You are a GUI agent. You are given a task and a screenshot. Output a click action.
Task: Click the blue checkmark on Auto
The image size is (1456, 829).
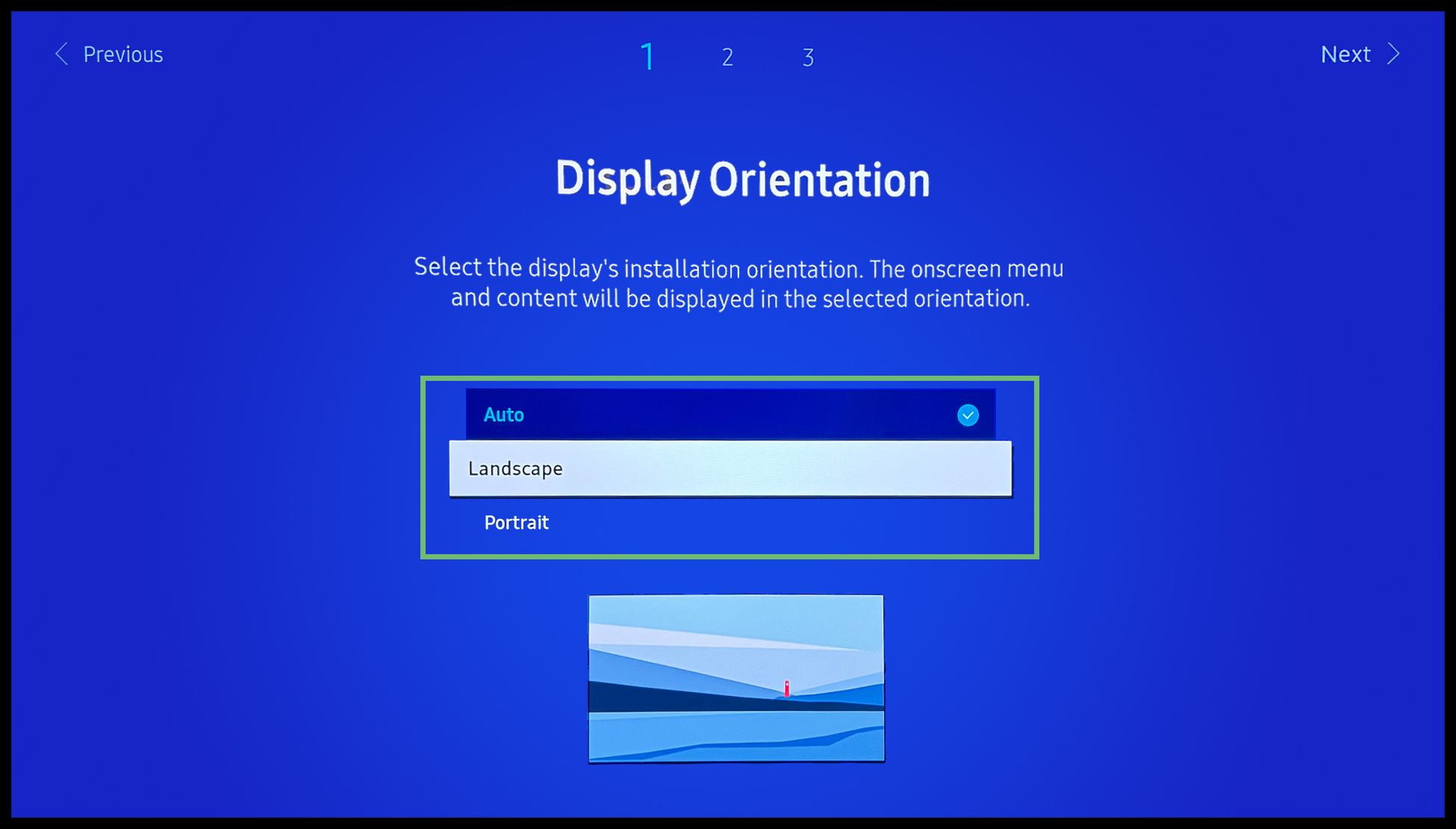pyautogui.click(x=968, y=415)
